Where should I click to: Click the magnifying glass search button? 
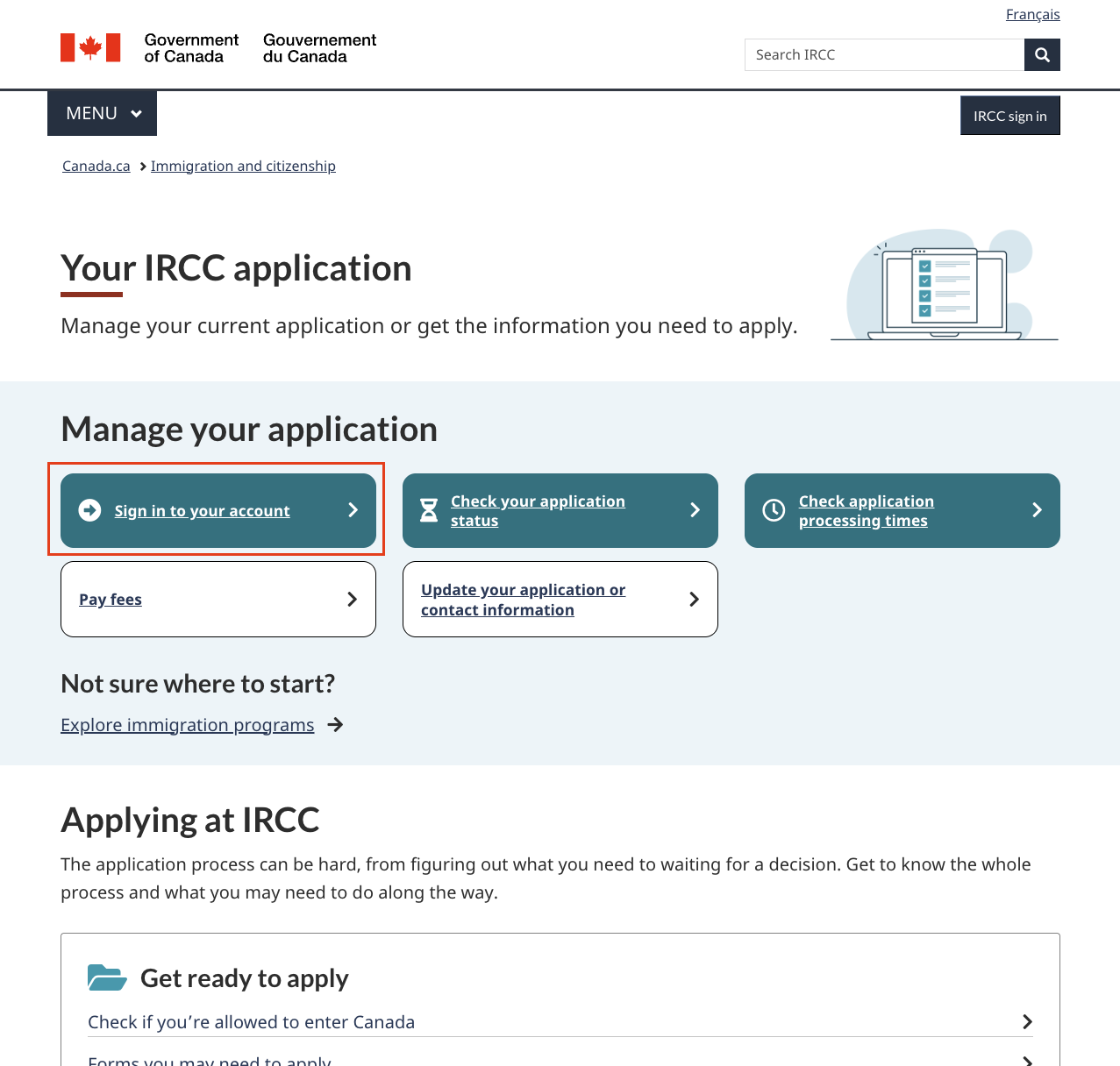[1042, 55]
